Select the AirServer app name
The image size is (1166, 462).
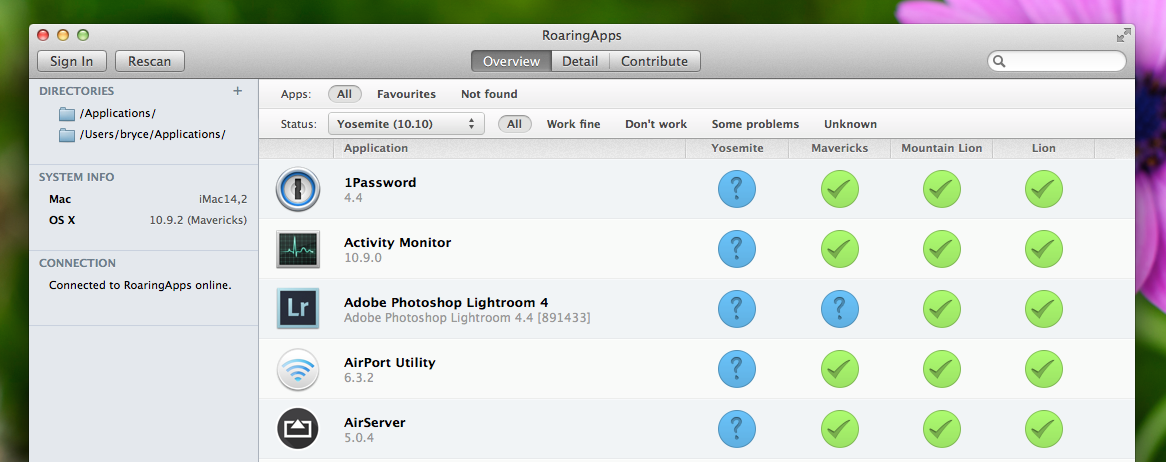pos(375,423)
